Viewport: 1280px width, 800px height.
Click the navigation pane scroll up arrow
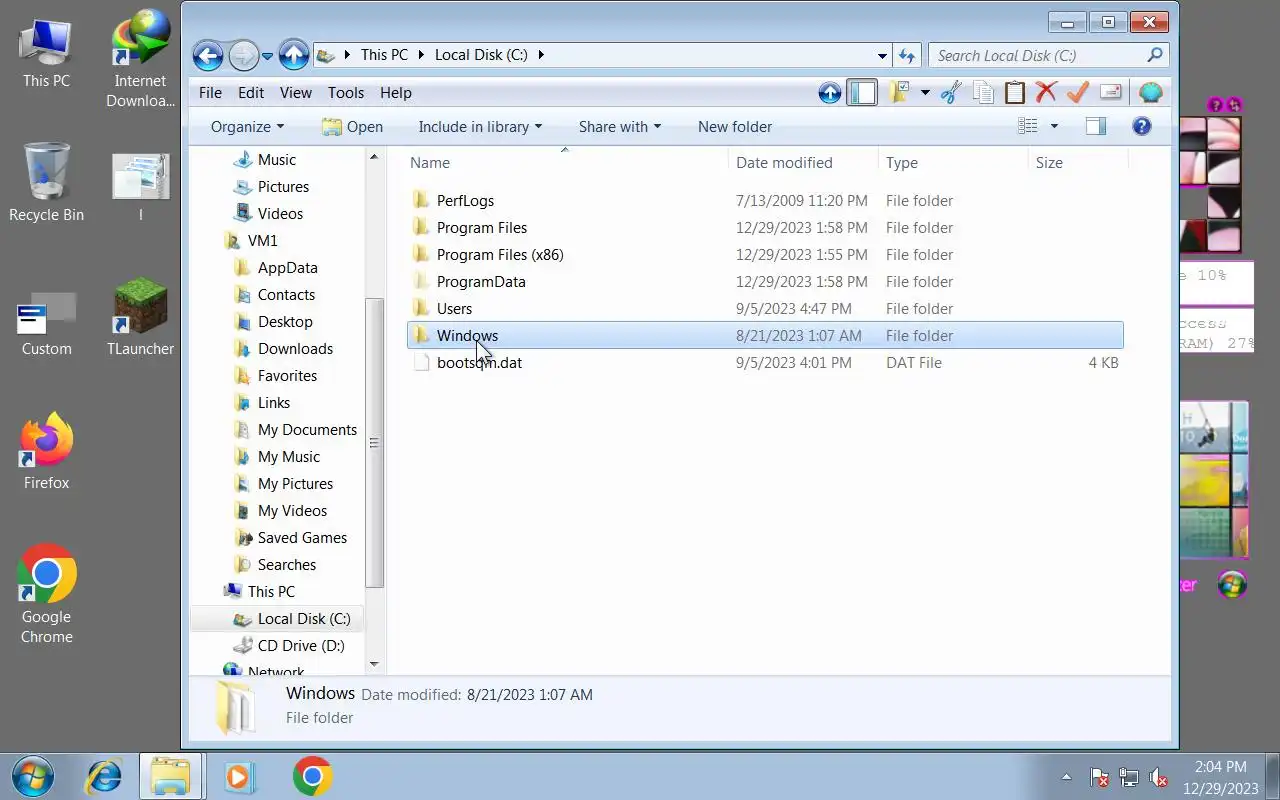(375, 157)
